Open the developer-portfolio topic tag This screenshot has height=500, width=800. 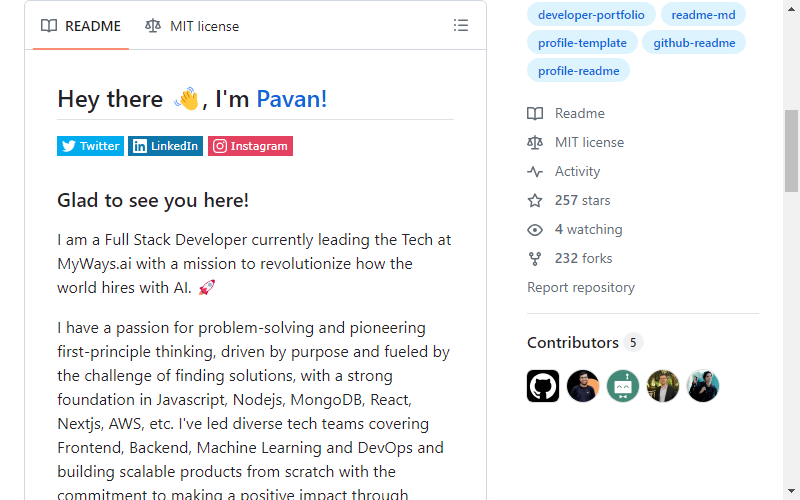(x=591, y=15)
